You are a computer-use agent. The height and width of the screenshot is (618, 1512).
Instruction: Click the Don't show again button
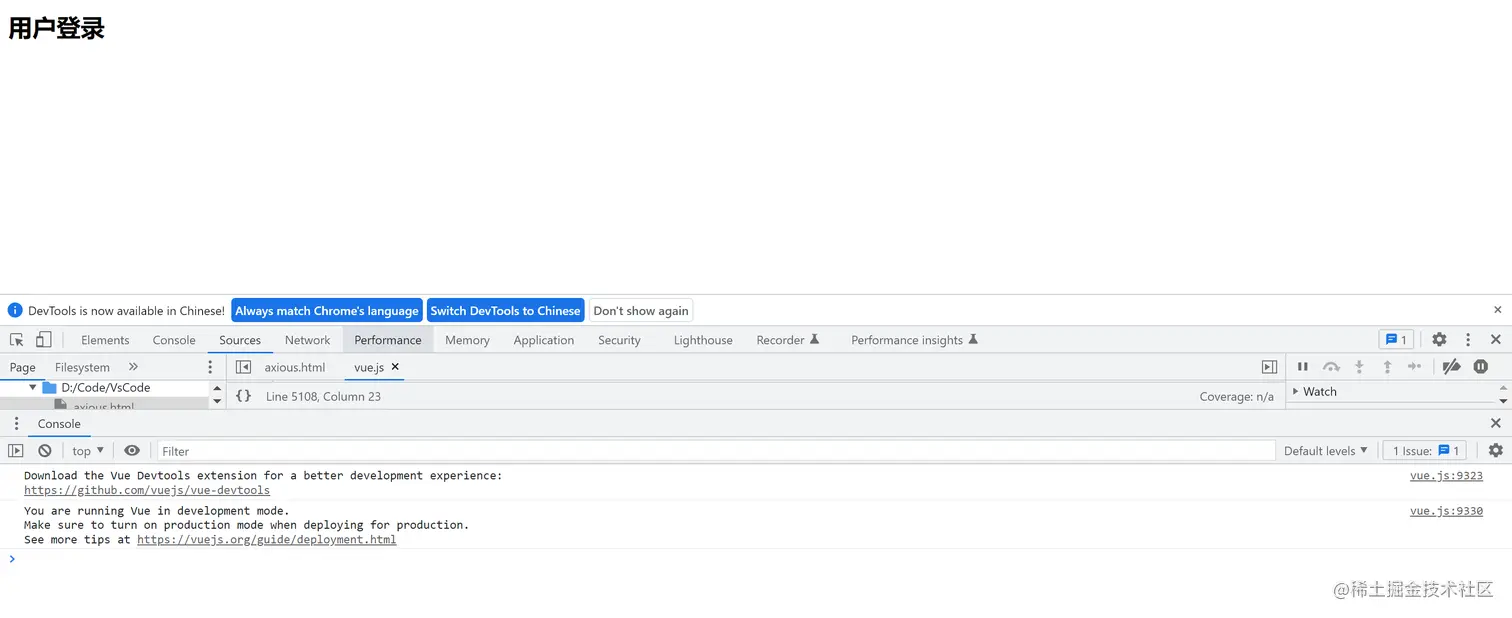pyautogui.click(x=641, y=310)
